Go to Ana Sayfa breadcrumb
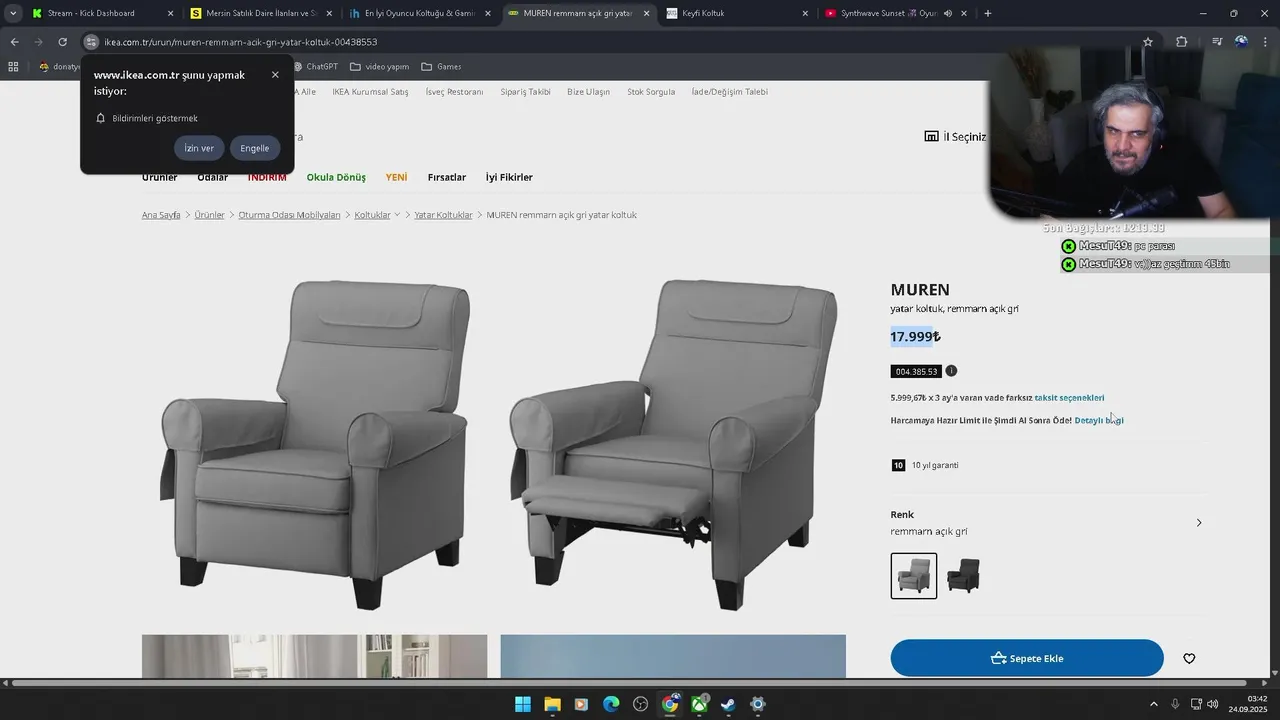 click(x=161, y=215)
